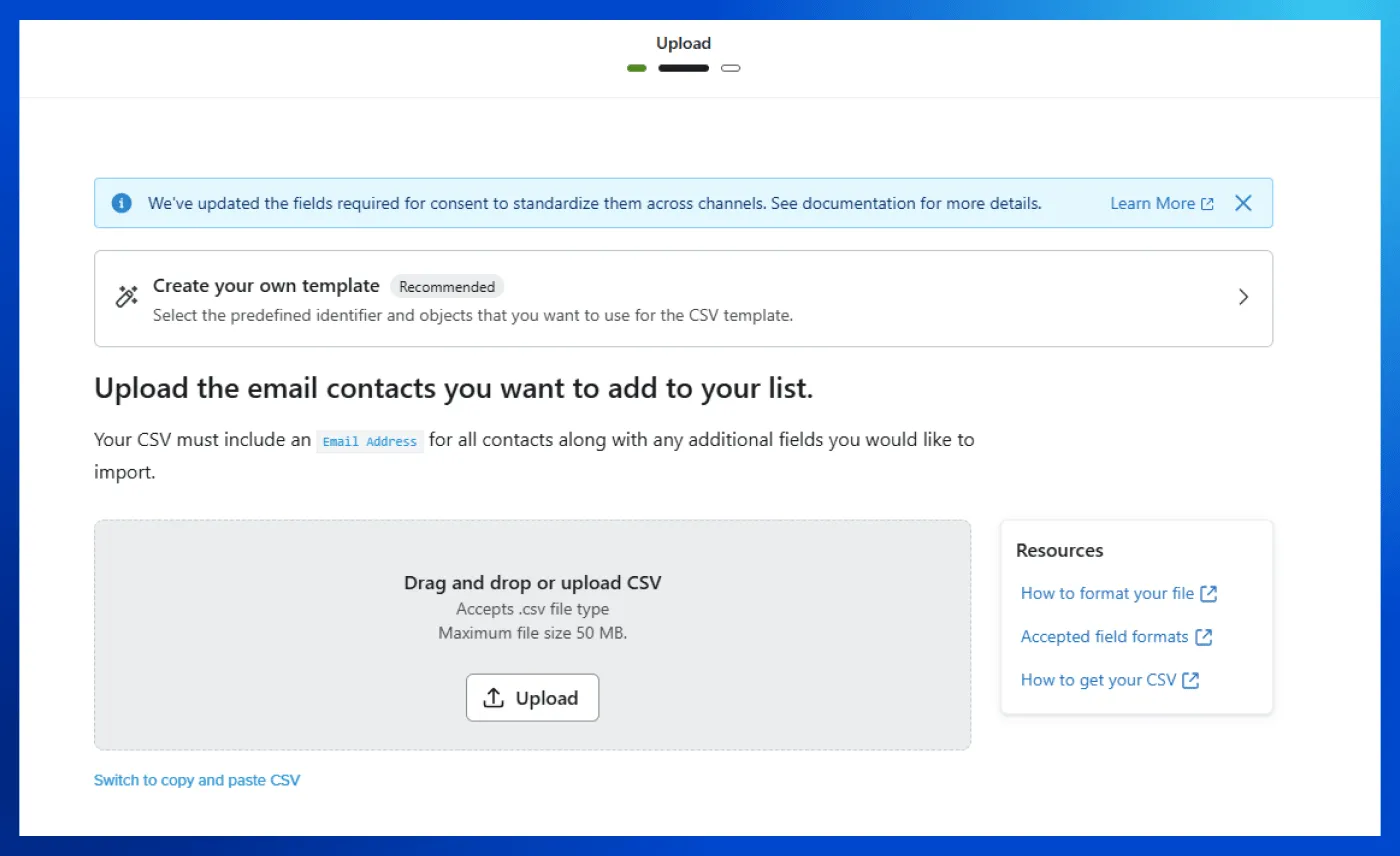Click external icon next to Accepted field formats

(1204, 637)
